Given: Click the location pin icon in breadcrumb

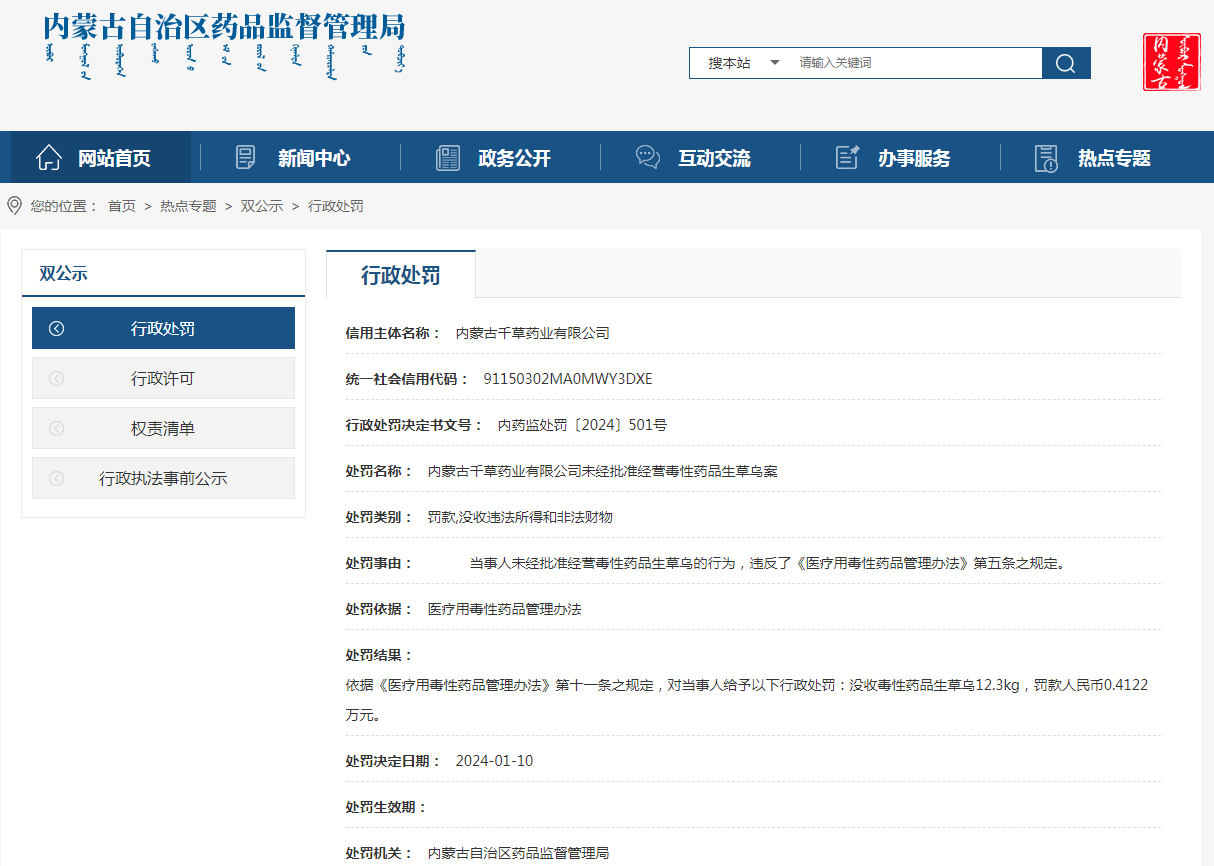Looking at the screenshot, I should coord(14,206).
